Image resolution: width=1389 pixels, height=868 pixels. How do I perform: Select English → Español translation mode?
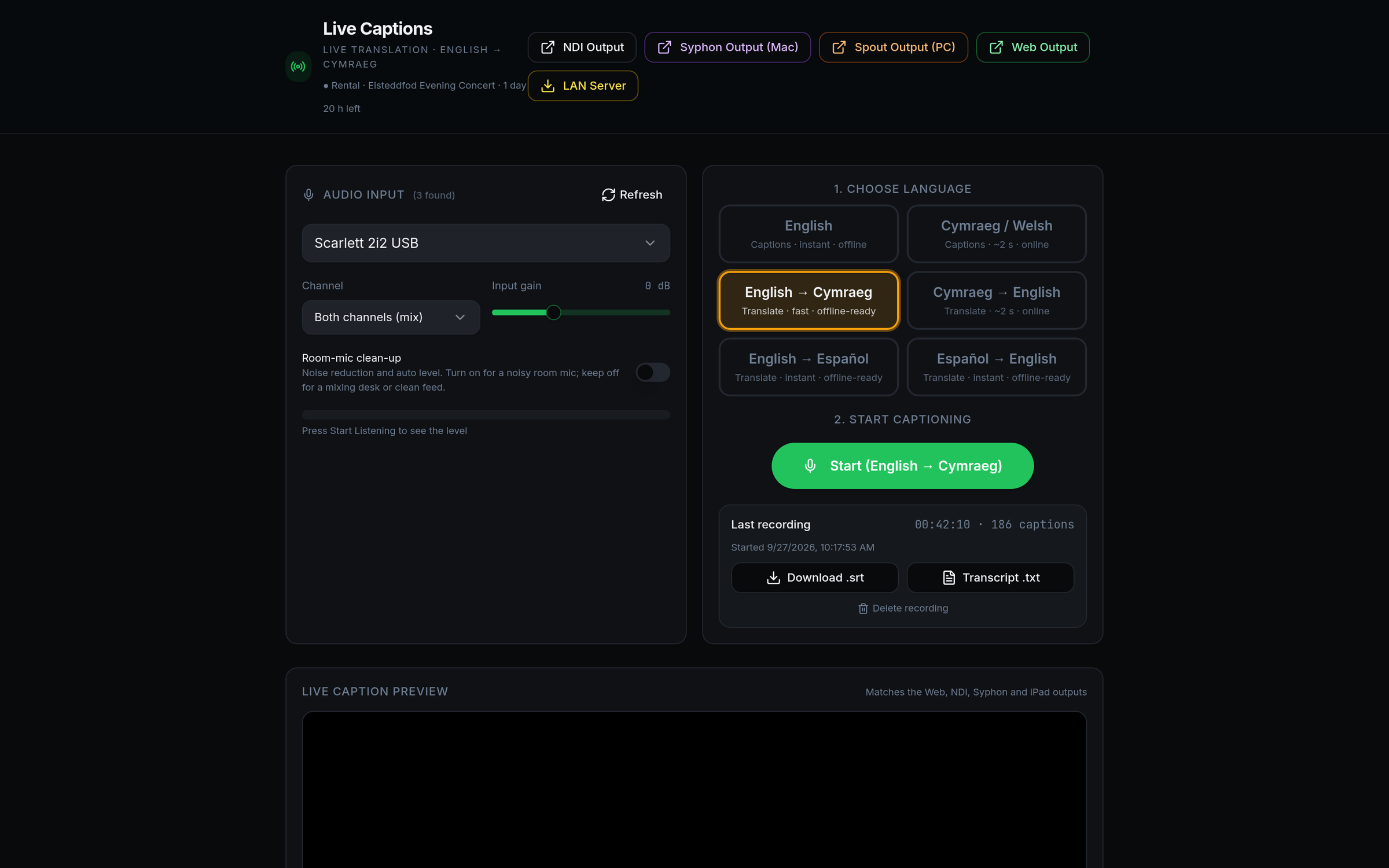(809, 367)
